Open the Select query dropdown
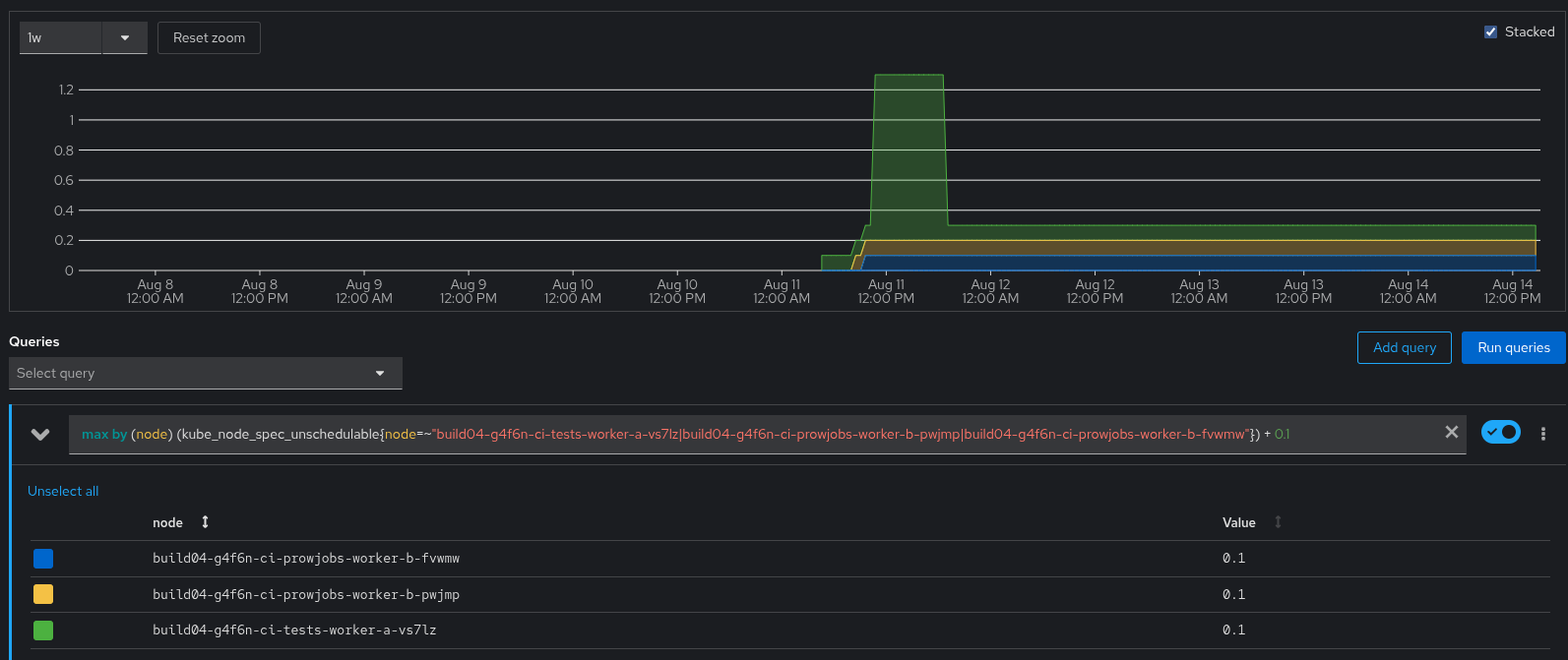Image resolution: width=1568 pixels, height=660 pixels. coord(206,373)
